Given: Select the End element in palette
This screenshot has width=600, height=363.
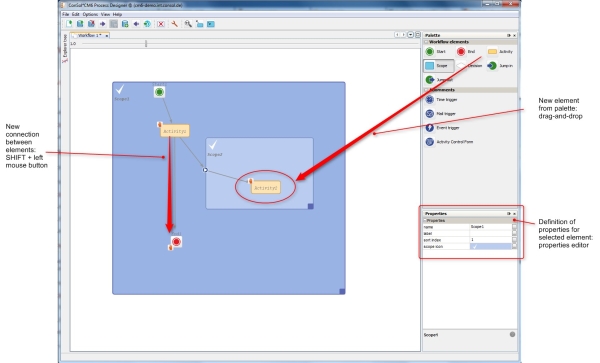Looking at the screenshot, I should click(466, 52).
